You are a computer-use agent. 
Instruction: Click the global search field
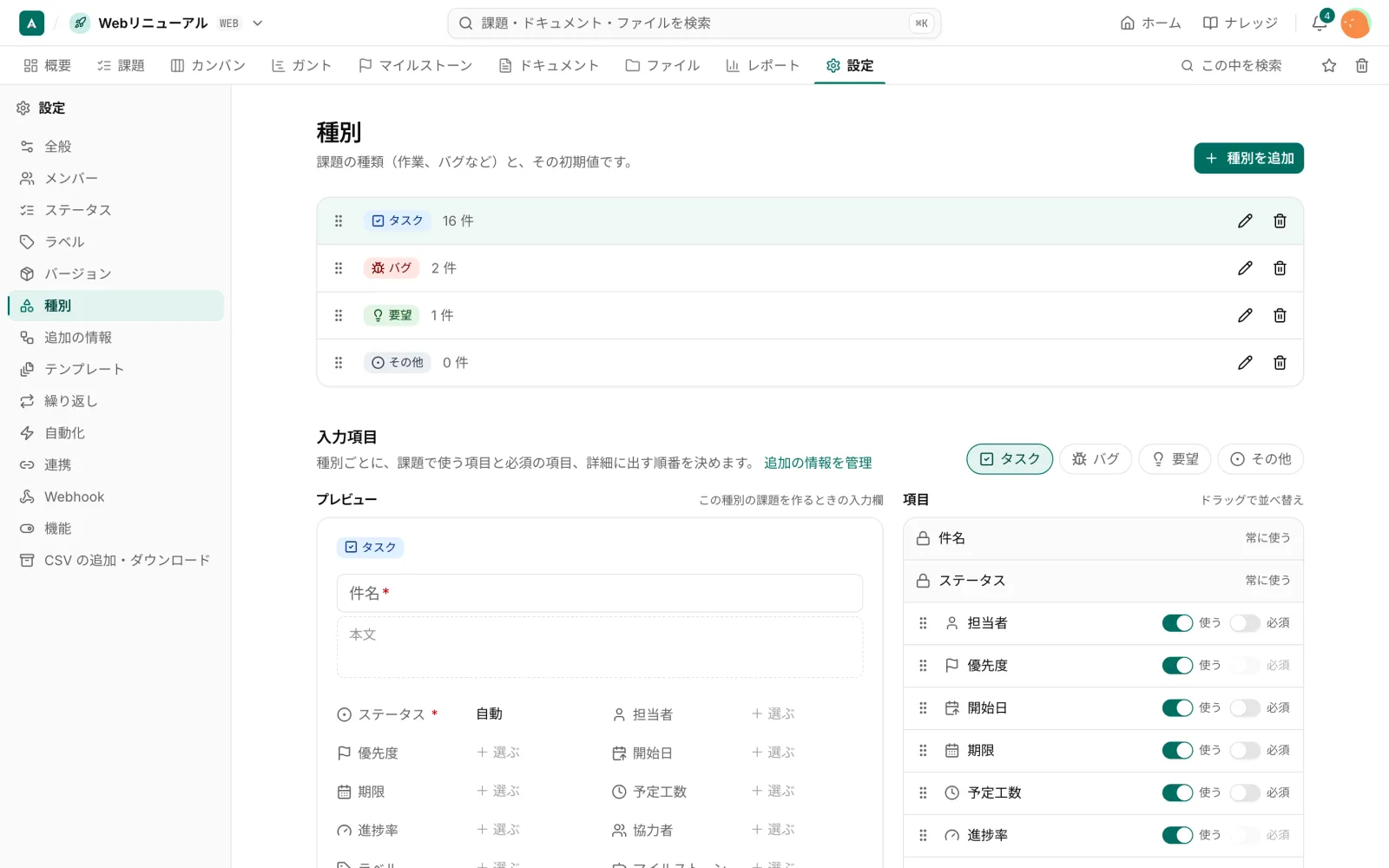coord(694,23)
